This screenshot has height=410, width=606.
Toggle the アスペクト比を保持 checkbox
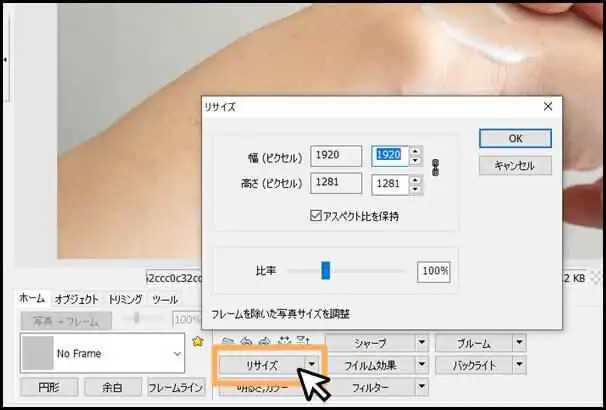pyautogui.click(x=315, y=216)
